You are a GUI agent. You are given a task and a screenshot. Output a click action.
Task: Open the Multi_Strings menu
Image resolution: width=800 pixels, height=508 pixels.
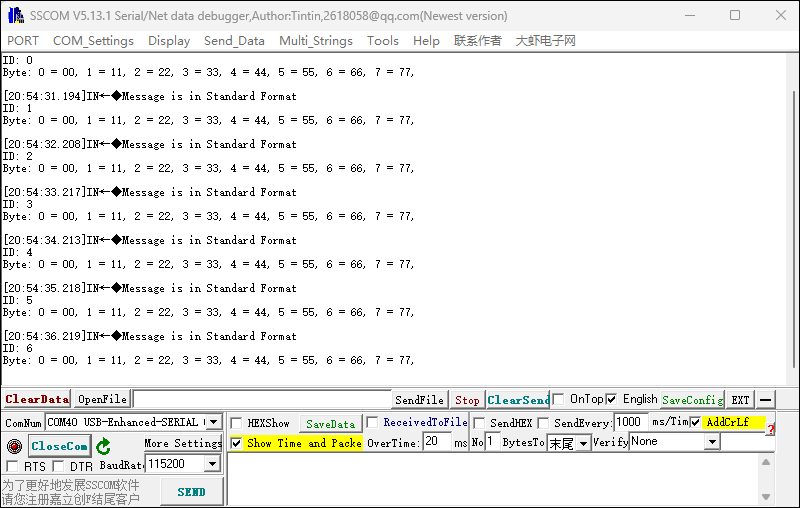(316, 41)
